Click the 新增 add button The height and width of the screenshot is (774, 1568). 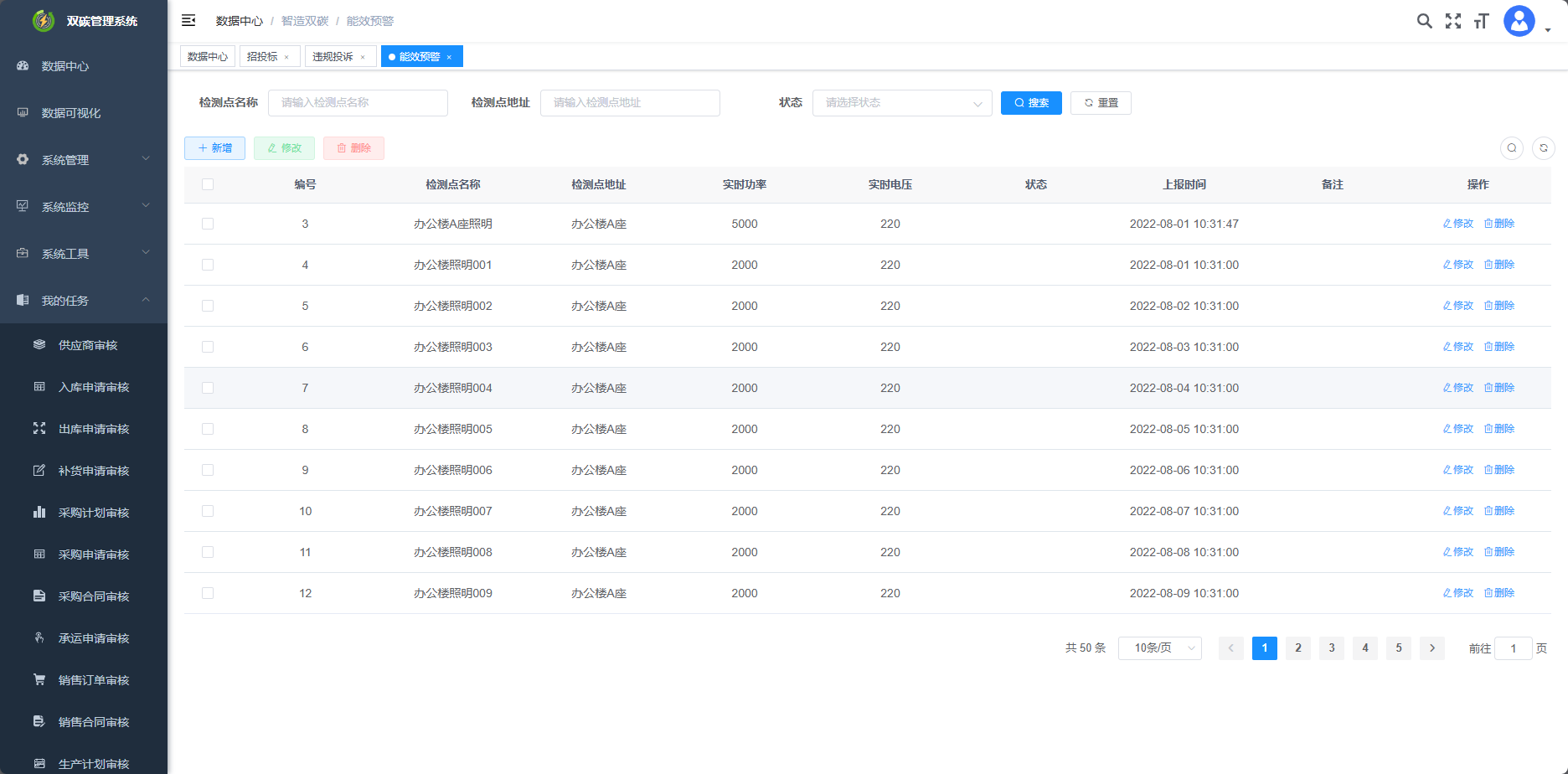pos(214,148)
